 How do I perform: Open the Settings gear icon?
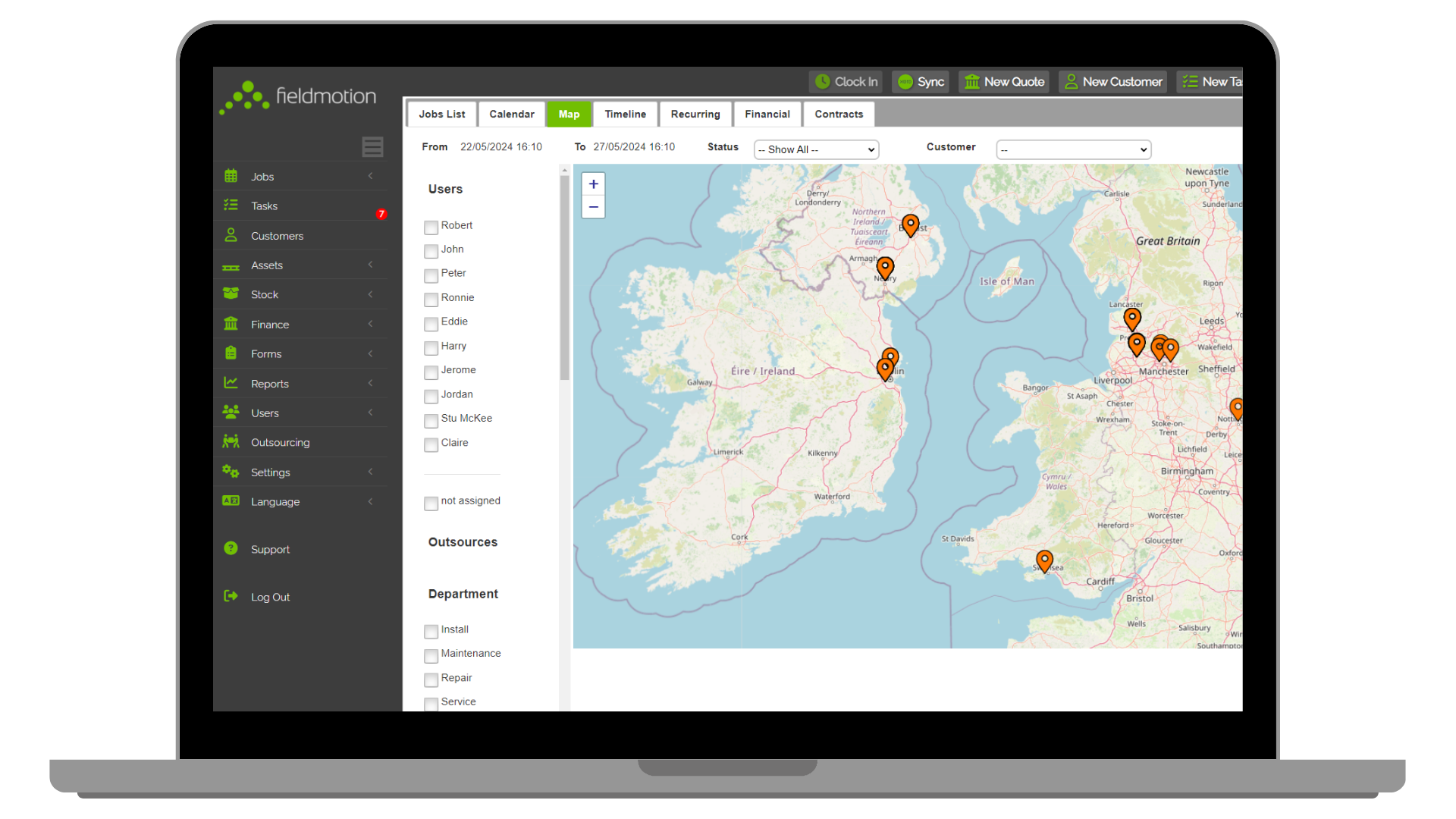coord(231,471)
